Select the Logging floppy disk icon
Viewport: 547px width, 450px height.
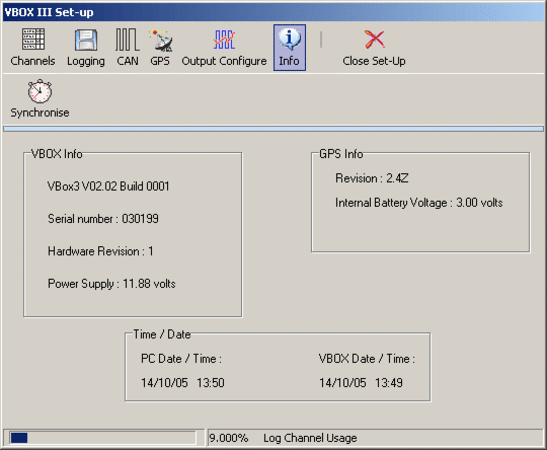[x=86, y=40]
